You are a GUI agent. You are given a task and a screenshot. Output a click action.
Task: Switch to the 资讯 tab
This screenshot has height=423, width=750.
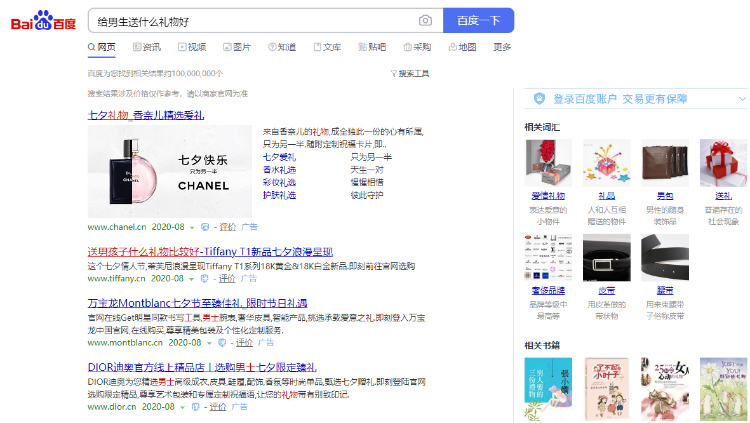point(147,47)
